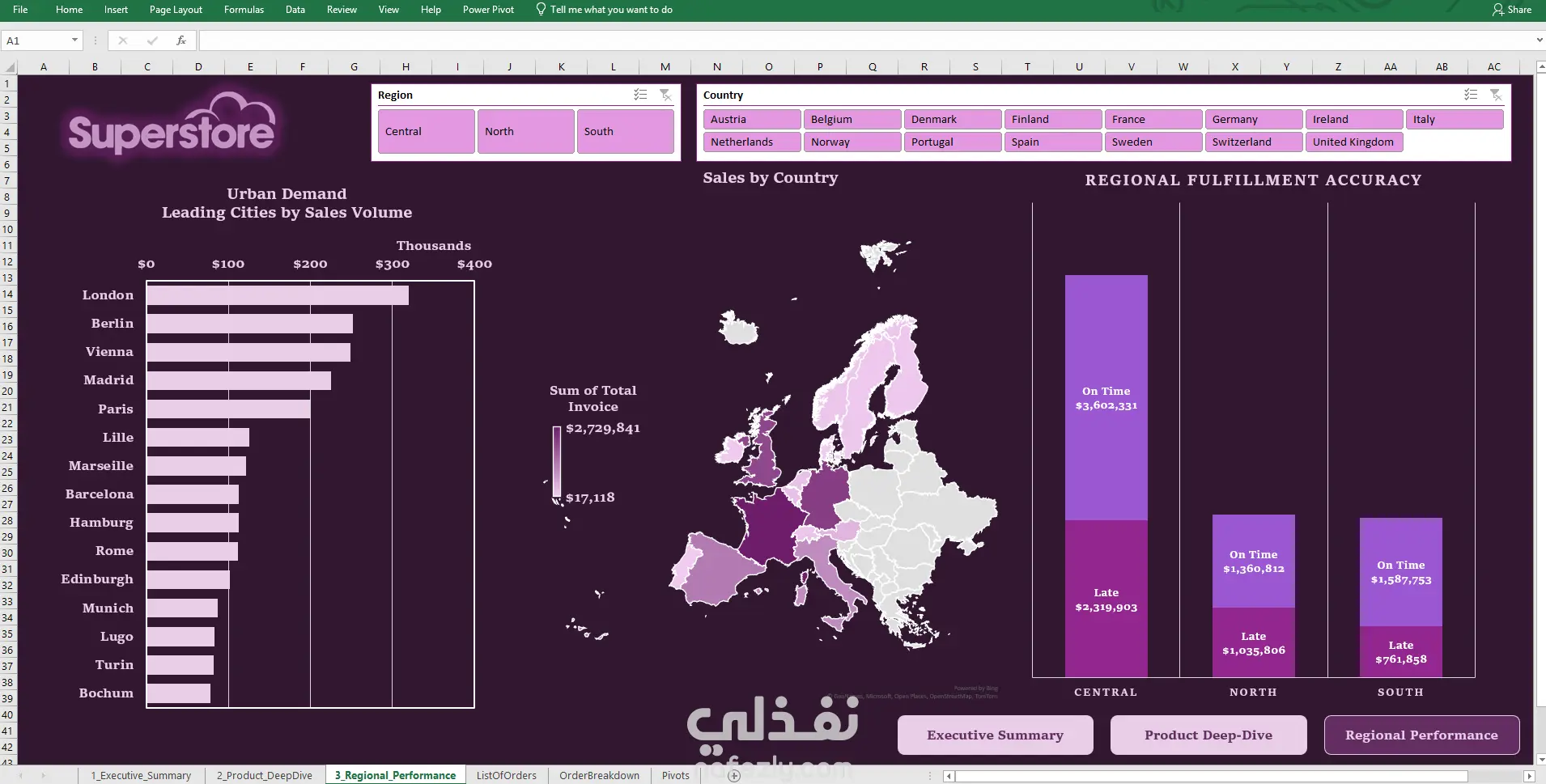1546x784 pixels.
Task: Toggle Austria in Country slicer
Action: click(x=752, y=119)
